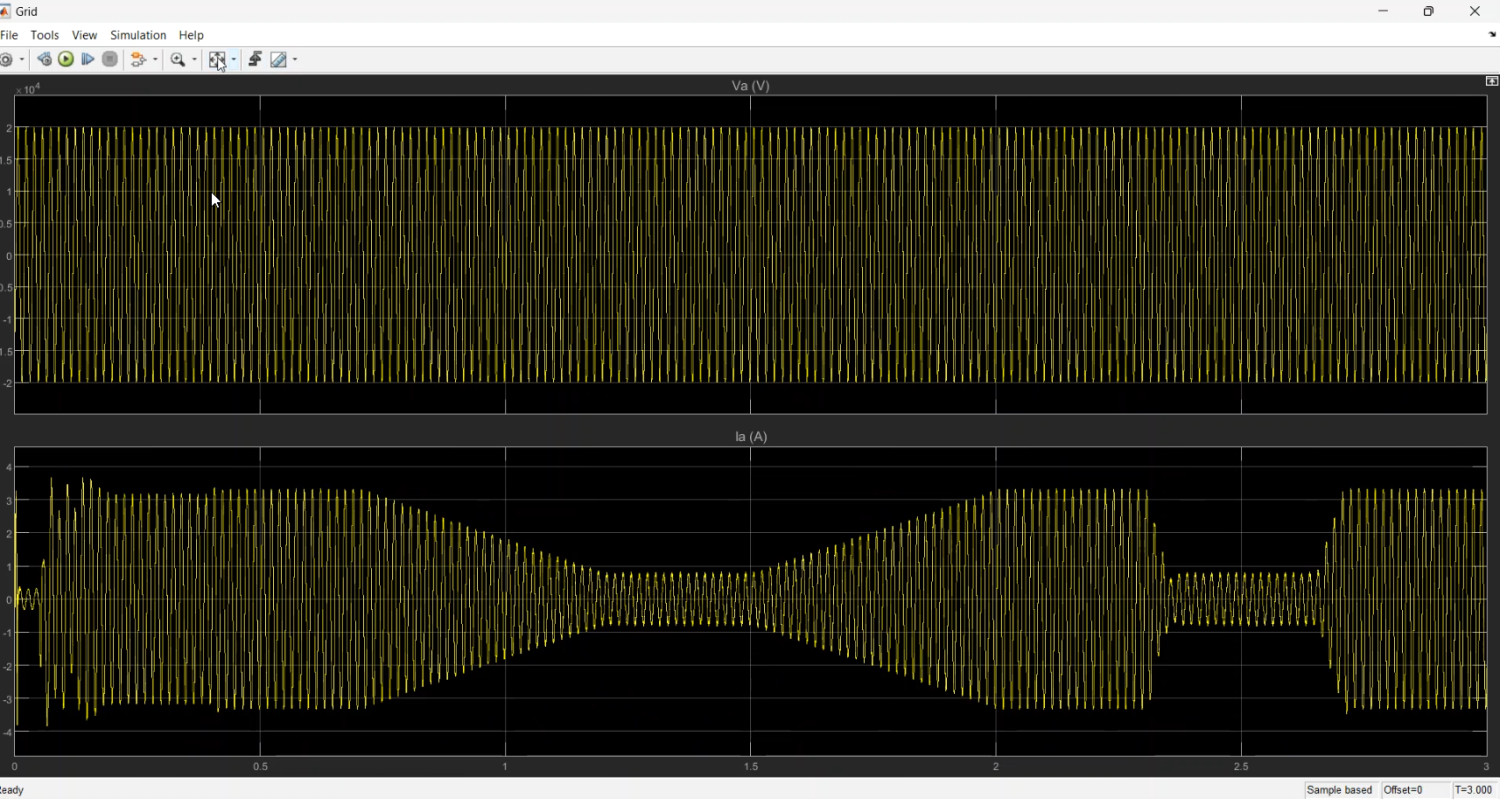Click the Step Back button
The image size is (1500, 799).
coord(44,60)
